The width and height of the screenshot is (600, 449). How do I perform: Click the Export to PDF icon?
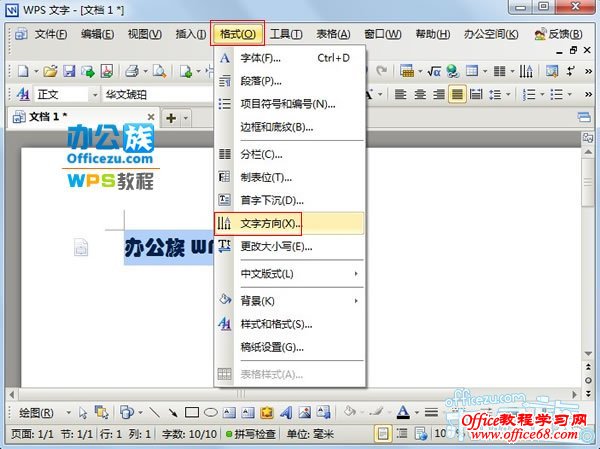coord(107,71)
